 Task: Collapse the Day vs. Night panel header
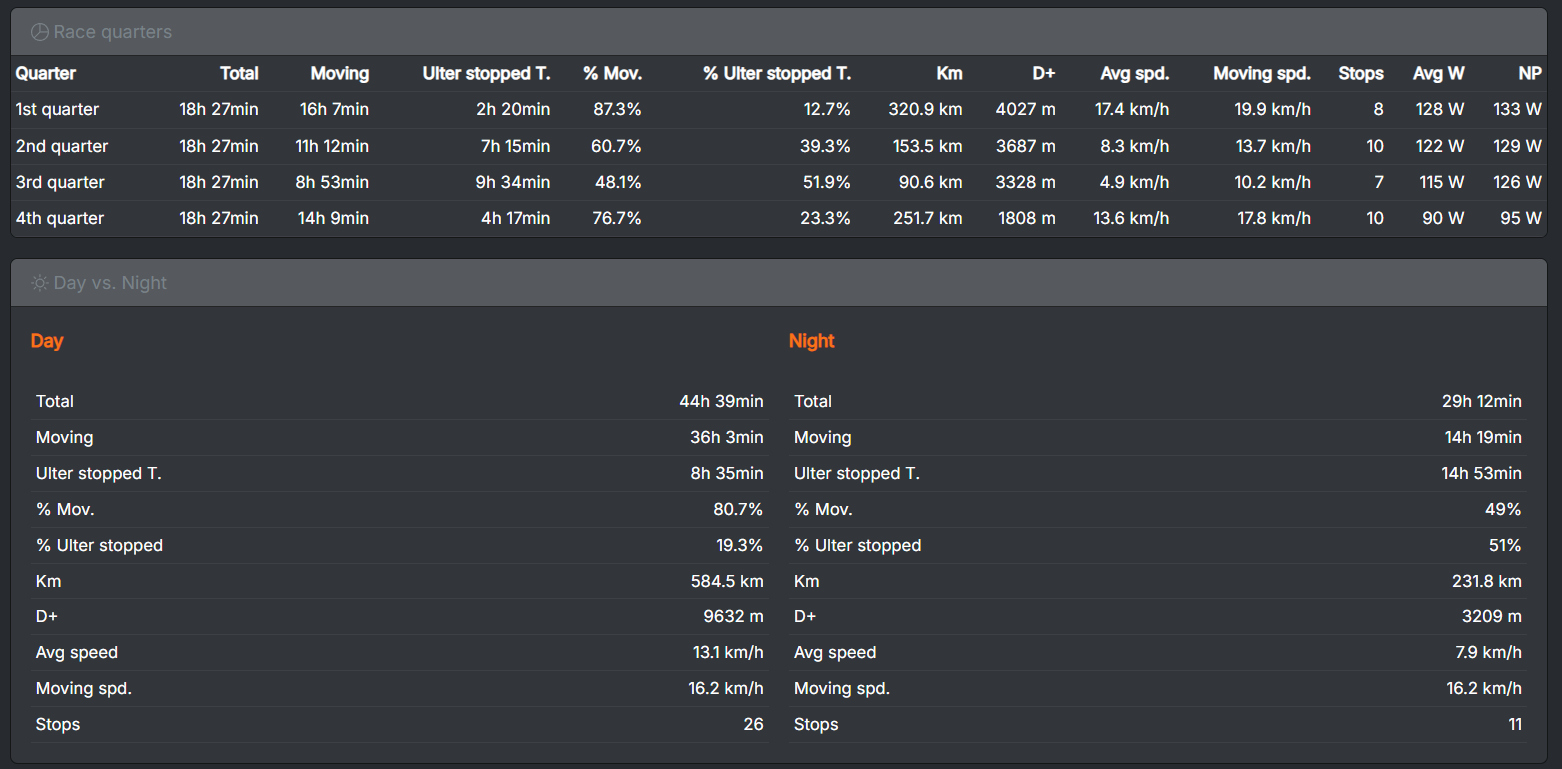click(x=780, y=283)
